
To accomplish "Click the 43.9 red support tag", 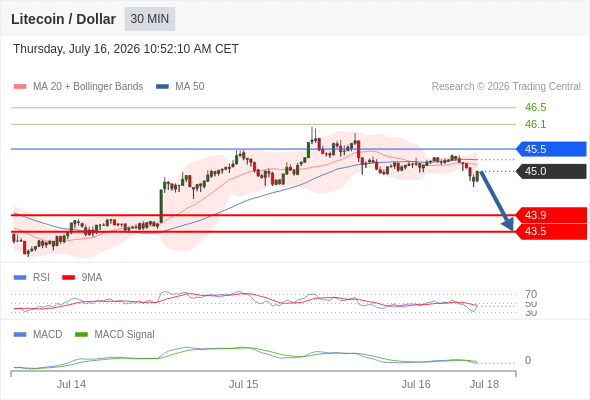I will tap(551, 215).
